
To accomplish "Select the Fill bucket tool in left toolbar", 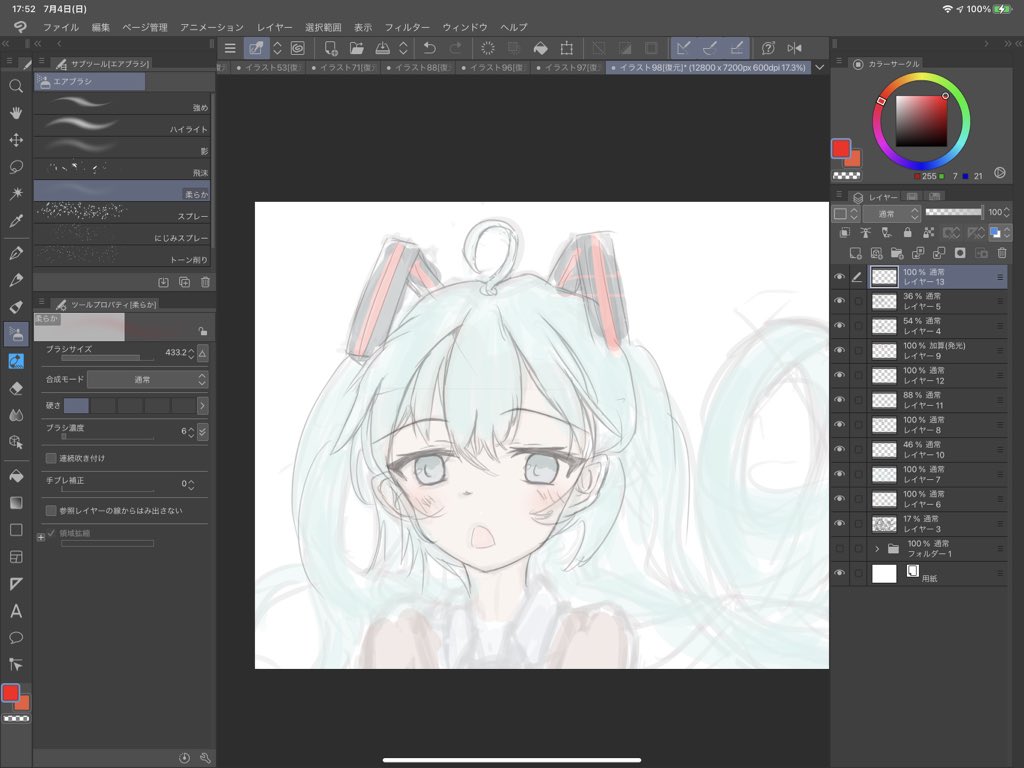I will pos(16,476).
